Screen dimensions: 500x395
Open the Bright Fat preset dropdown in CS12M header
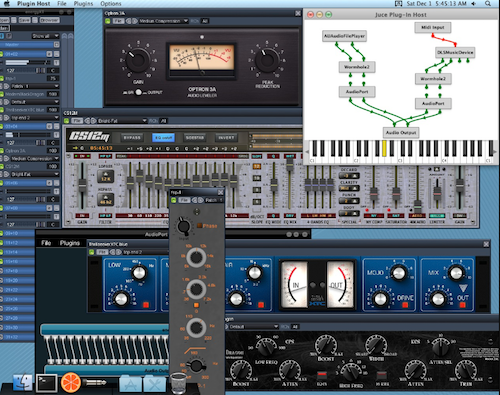(122, 121)
